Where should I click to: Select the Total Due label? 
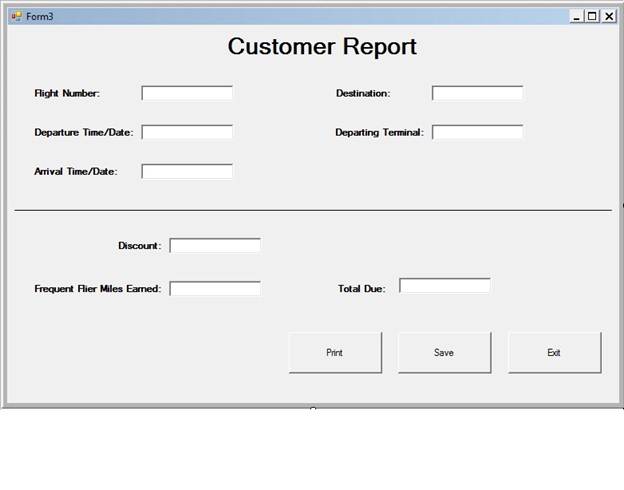tap(361, 289)
